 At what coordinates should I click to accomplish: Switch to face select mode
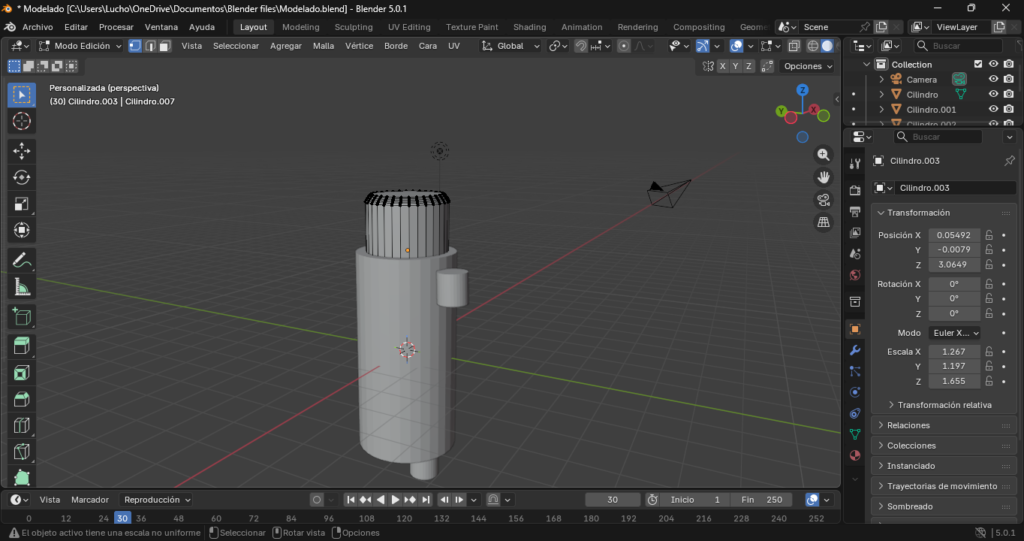(x=164, y=46)
